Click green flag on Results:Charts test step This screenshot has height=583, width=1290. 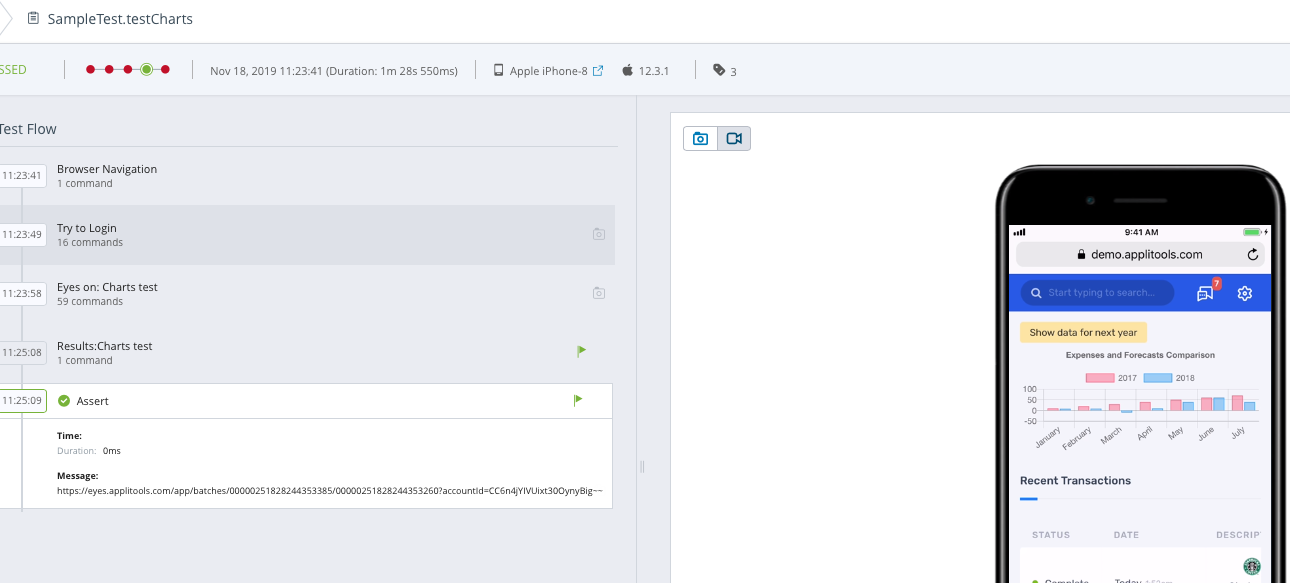(x=581, y=351)
